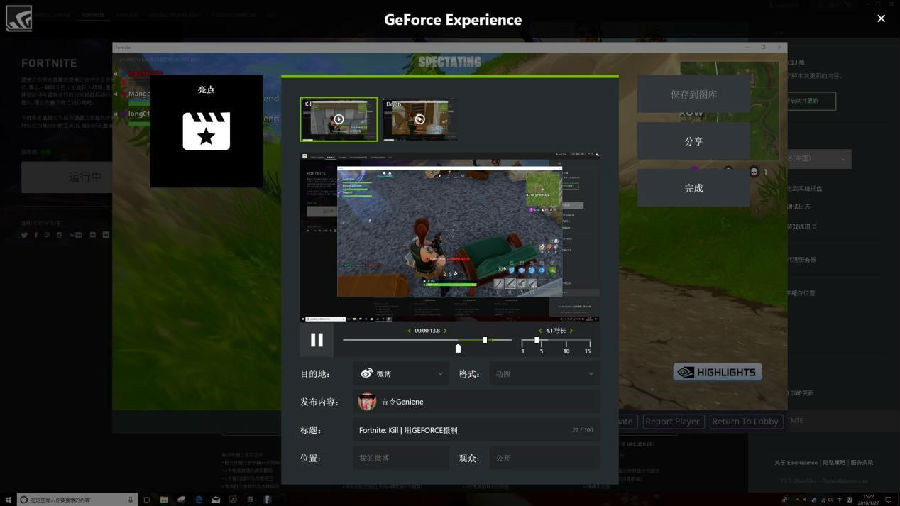
Task: Click the playhead marker below the timeline
Action: [458, 348]
